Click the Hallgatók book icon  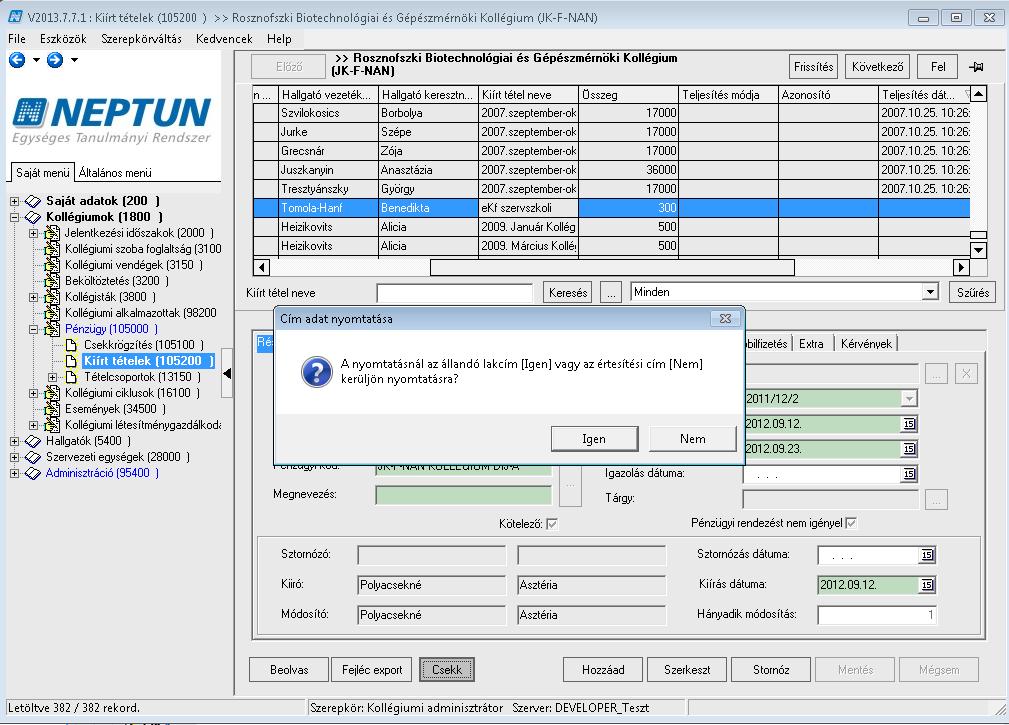point(33,441)
